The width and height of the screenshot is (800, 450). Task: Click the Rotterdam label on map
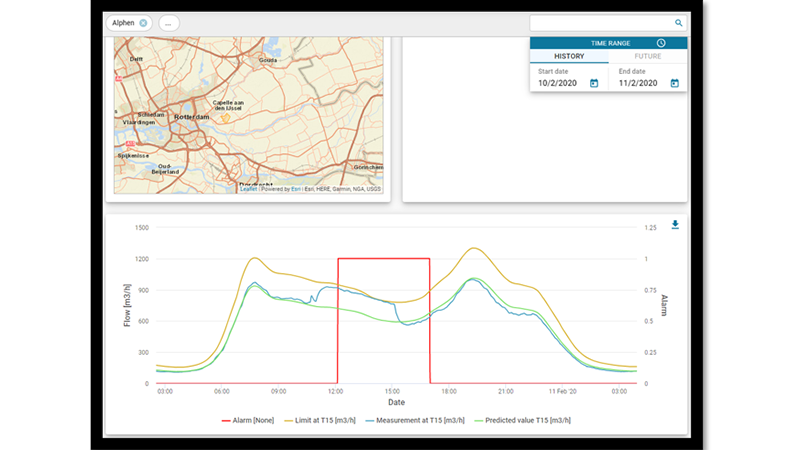pos(191,117)
